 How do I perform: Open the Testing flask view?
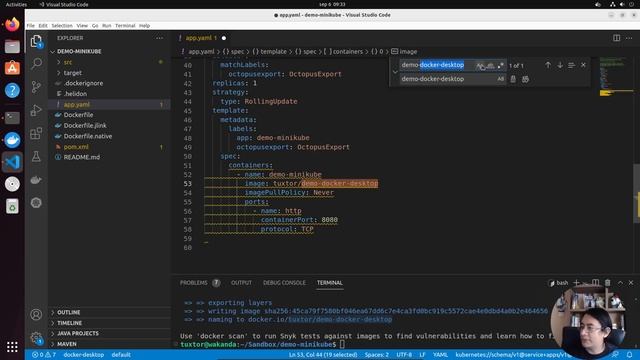(x=36, y=156)
